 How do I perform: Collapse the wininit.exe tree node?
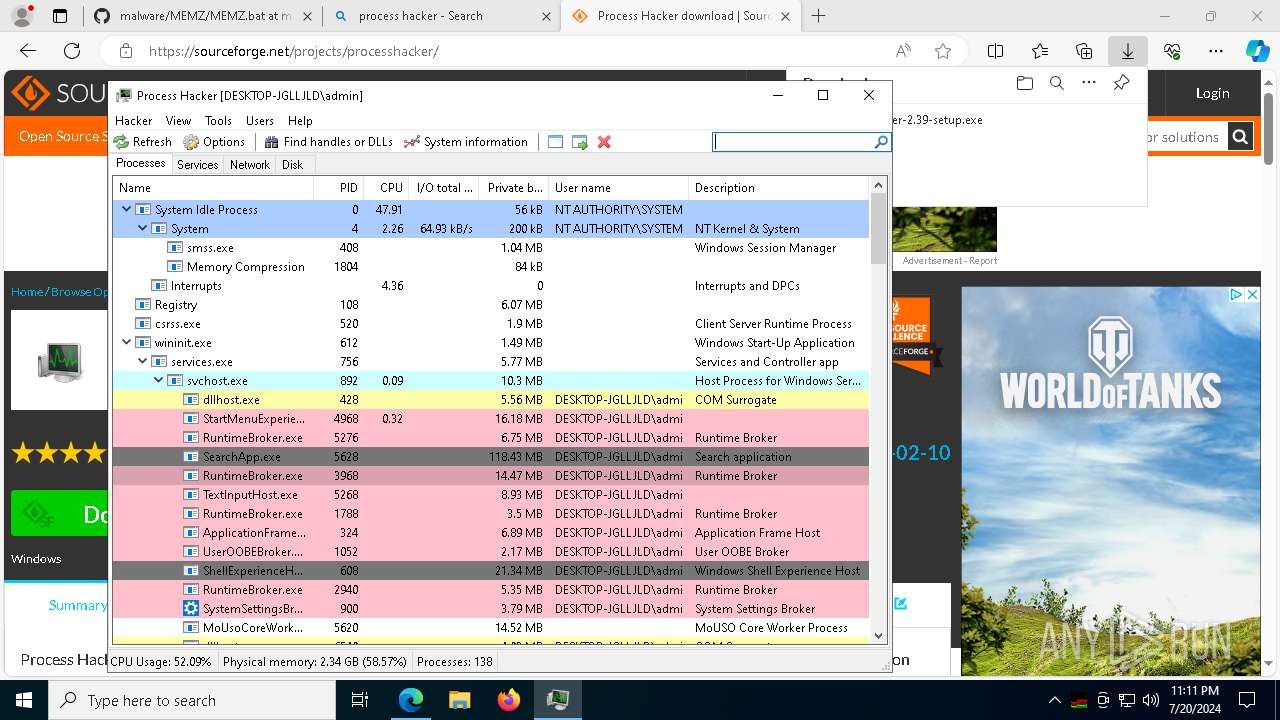[x=127, y=342]
